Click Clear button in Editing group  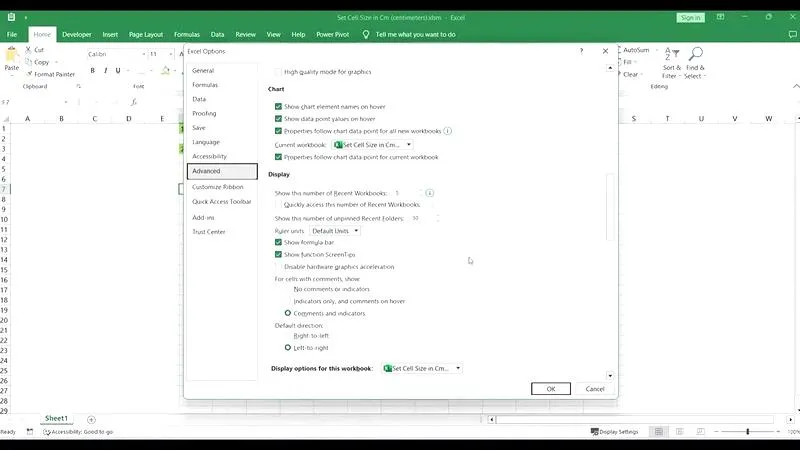pyautogui.click(x=630, y=74)
